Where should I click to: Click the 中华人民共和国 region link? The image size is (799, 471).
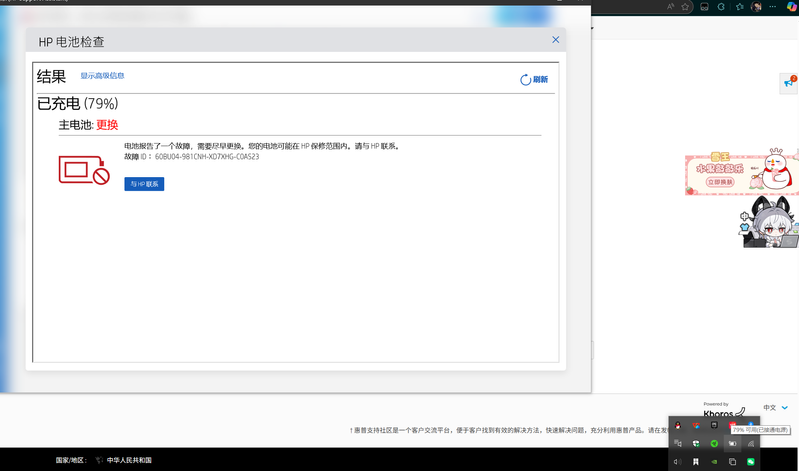pos(129,460)
